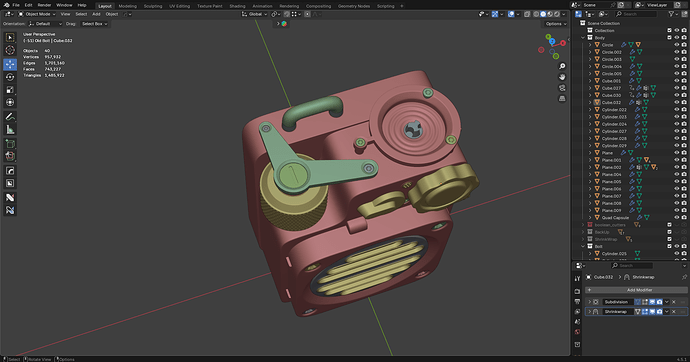
Task: Select Cylinder.025 in outliner
Action: tap(614, 253)
